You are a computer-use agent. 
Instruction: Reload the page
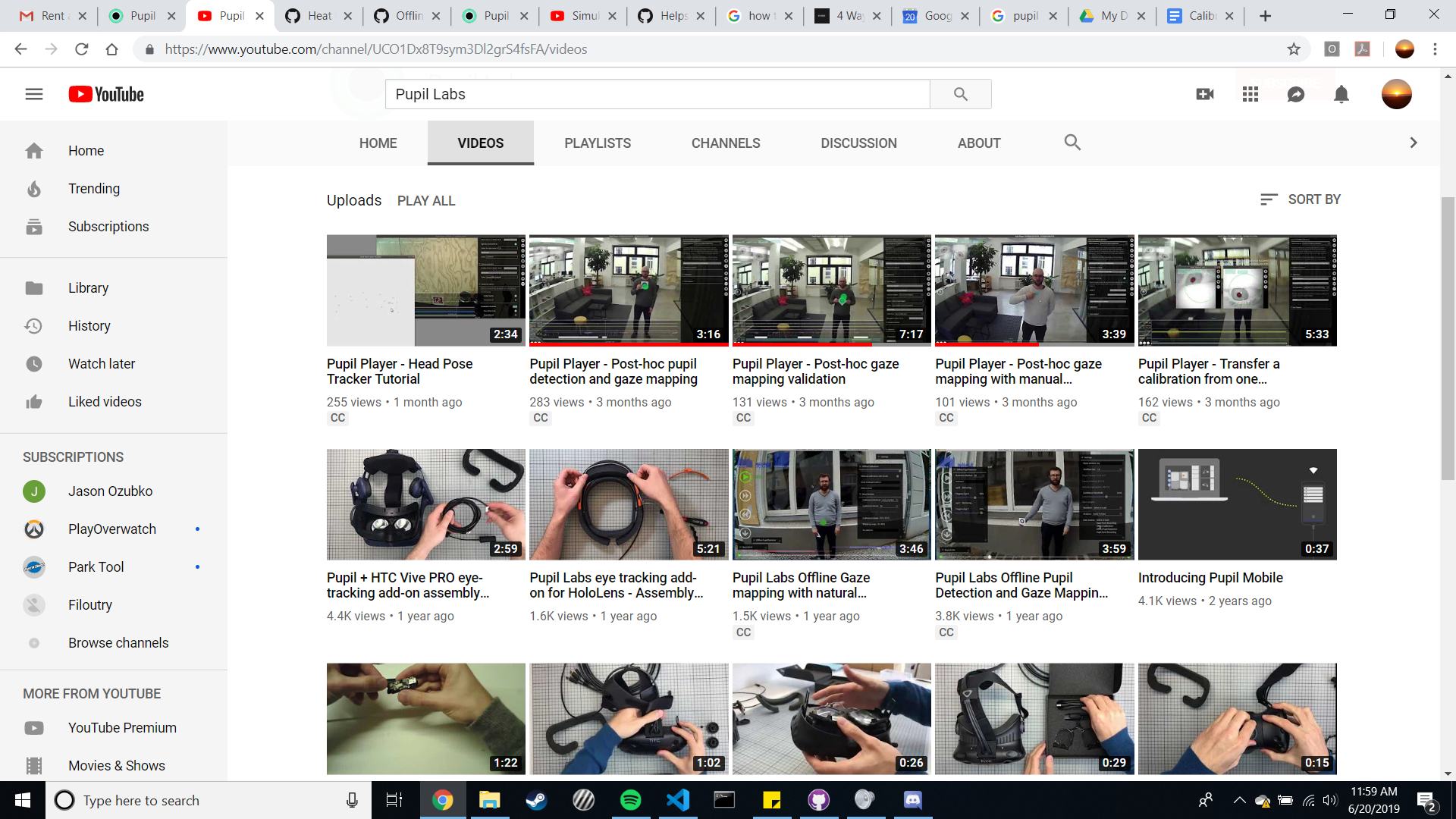[82, 49]
